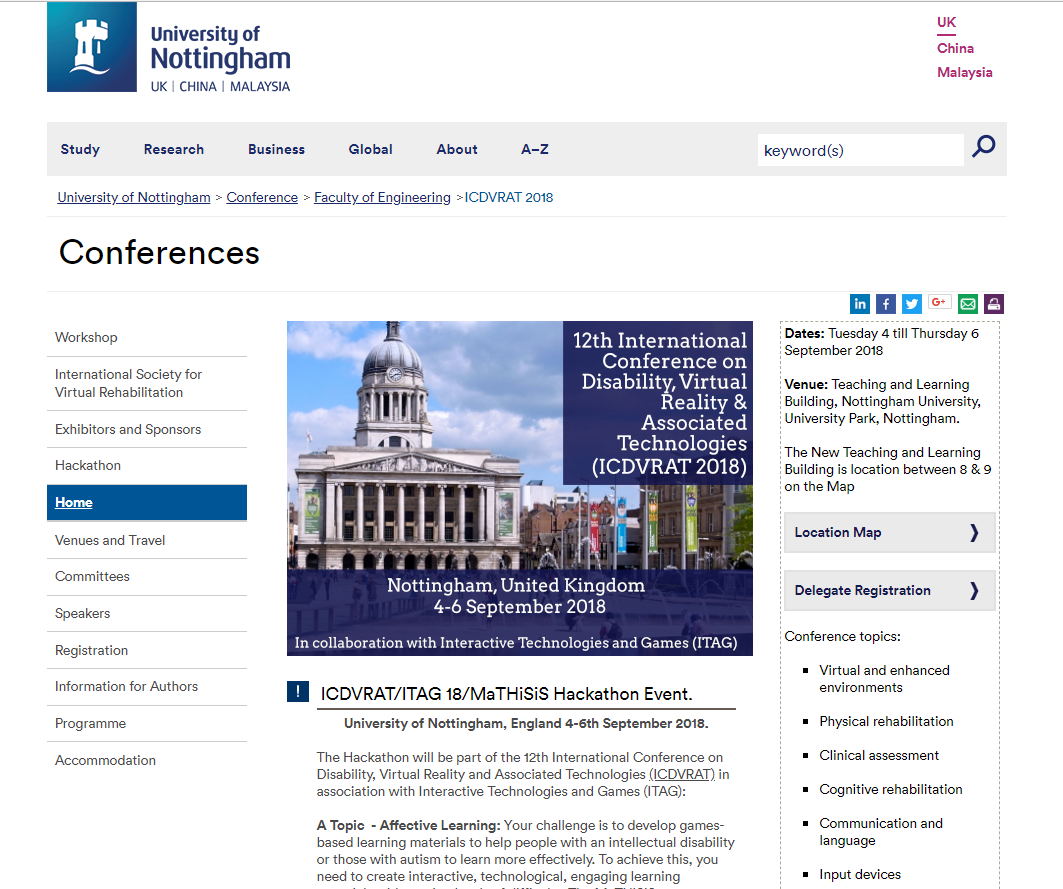
Task: Open Faculty of Engineering breadcrumb link
Action: [382, 197]
